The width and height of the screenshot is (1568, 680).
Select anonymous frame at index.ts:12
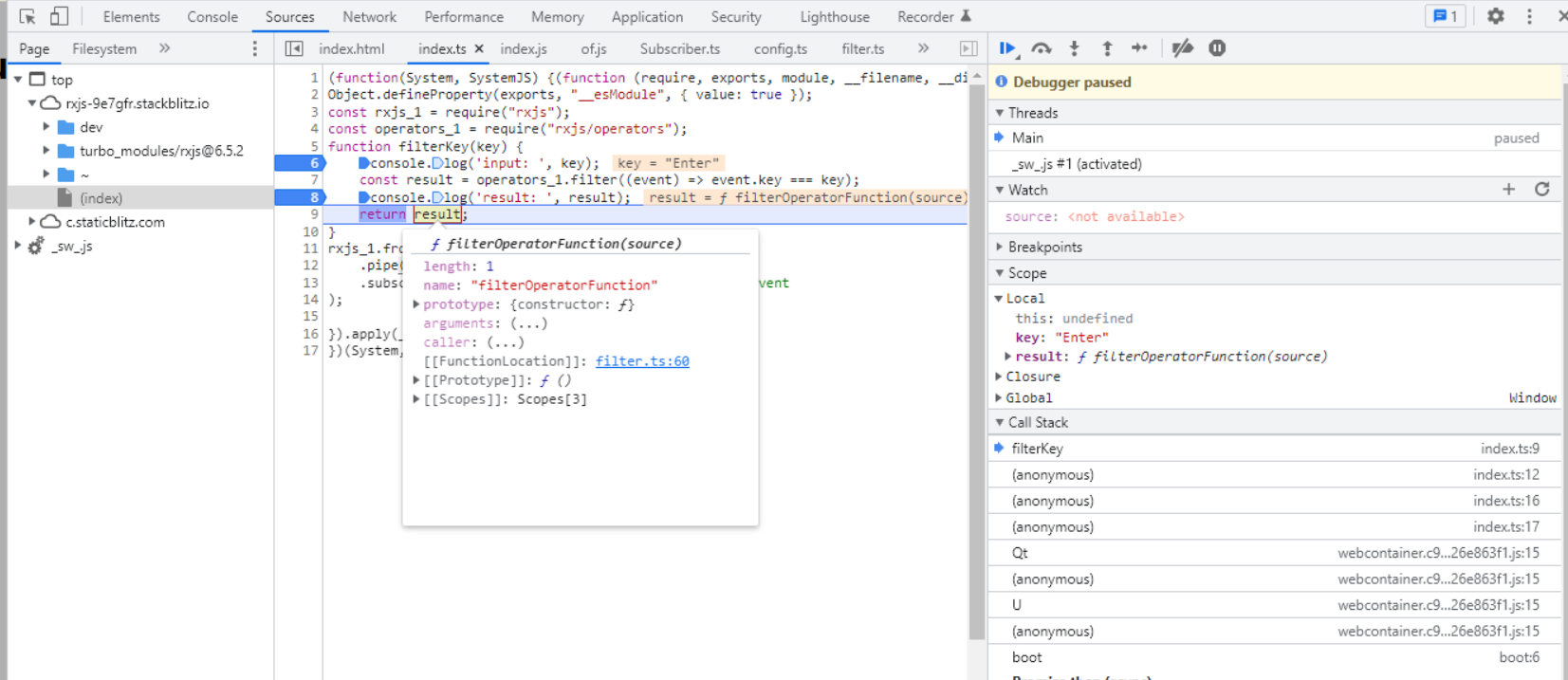[1274, 475]
